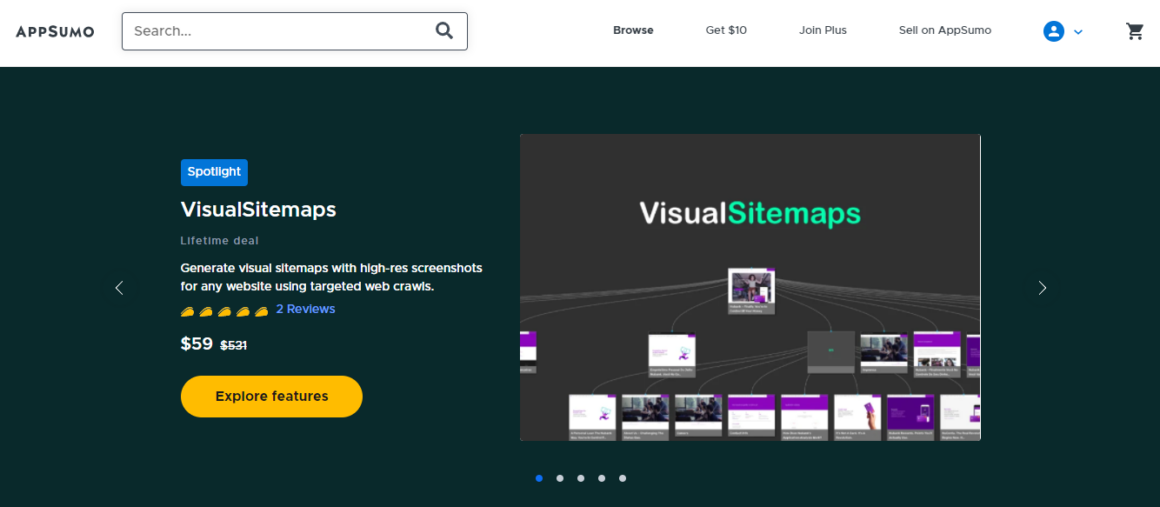Open the Browse menu
1160x507 pixels.
tap(633, 30)
